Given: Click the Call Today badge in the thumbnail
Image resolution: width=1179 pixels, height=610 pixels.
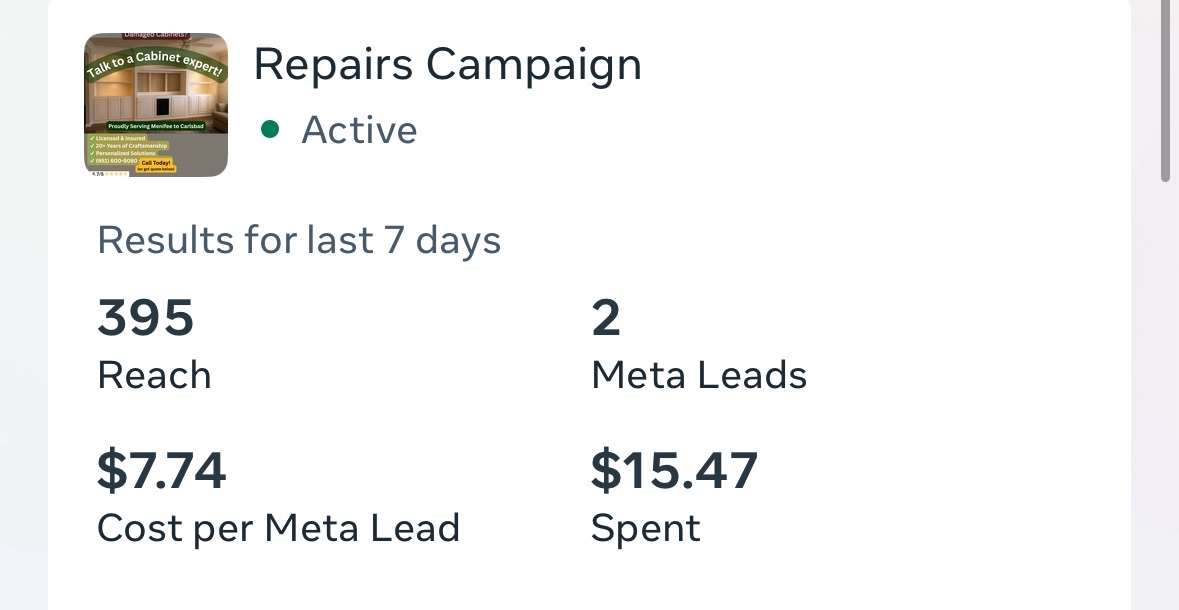Looking at the screenshot, I should (x=157, y=165).
